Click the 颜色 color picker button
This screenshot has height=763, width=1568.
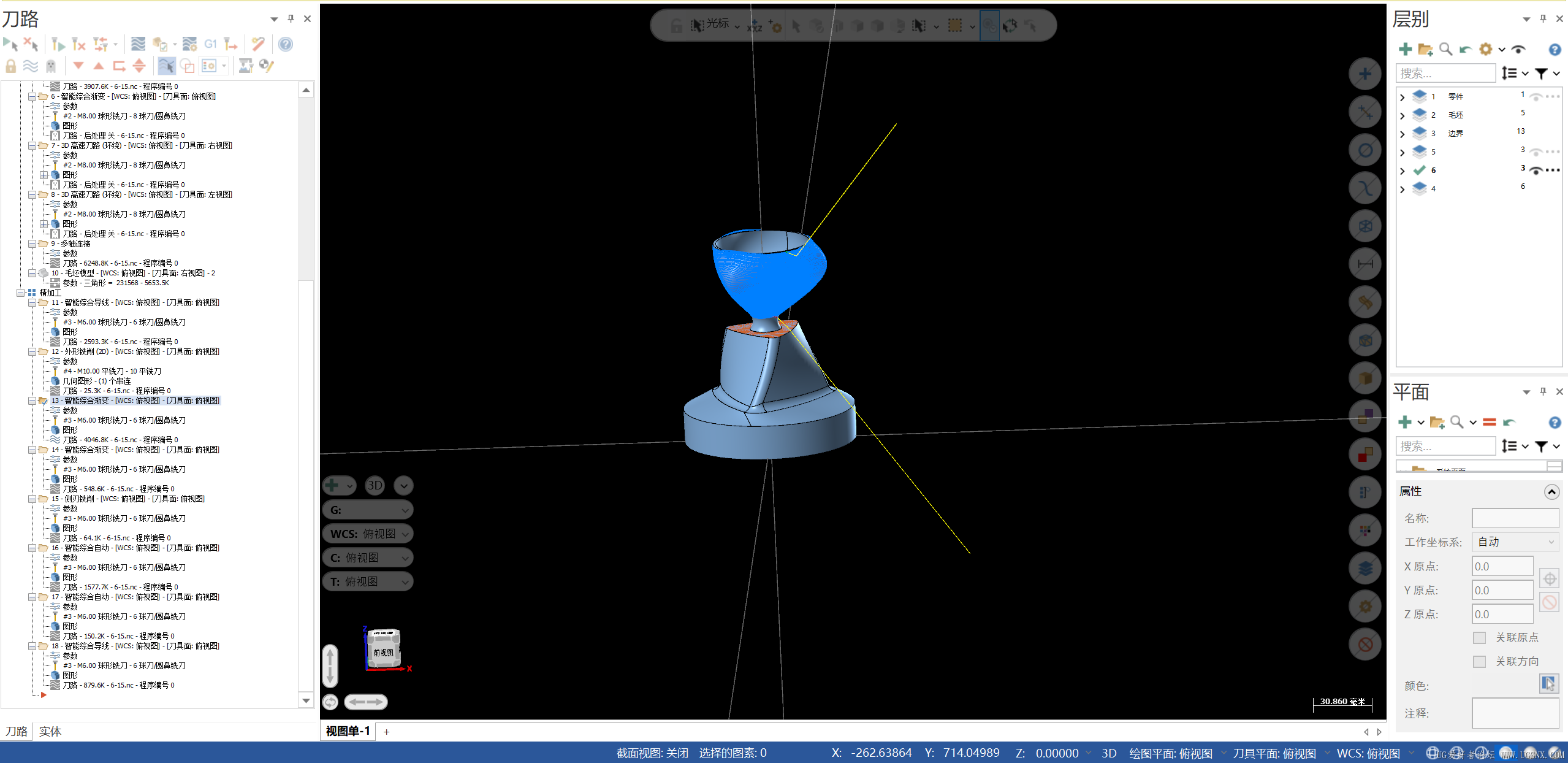click(x=1548, y=683)
